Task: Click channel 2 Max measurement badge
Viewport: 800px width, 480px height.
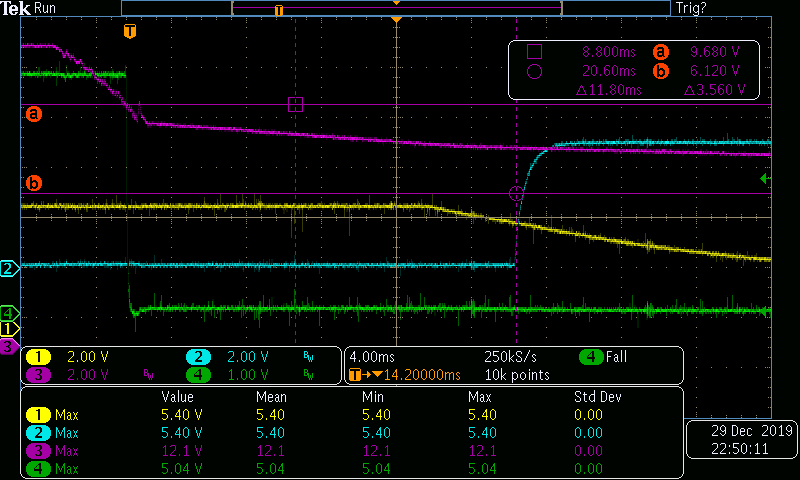Action: click(38, 433)
